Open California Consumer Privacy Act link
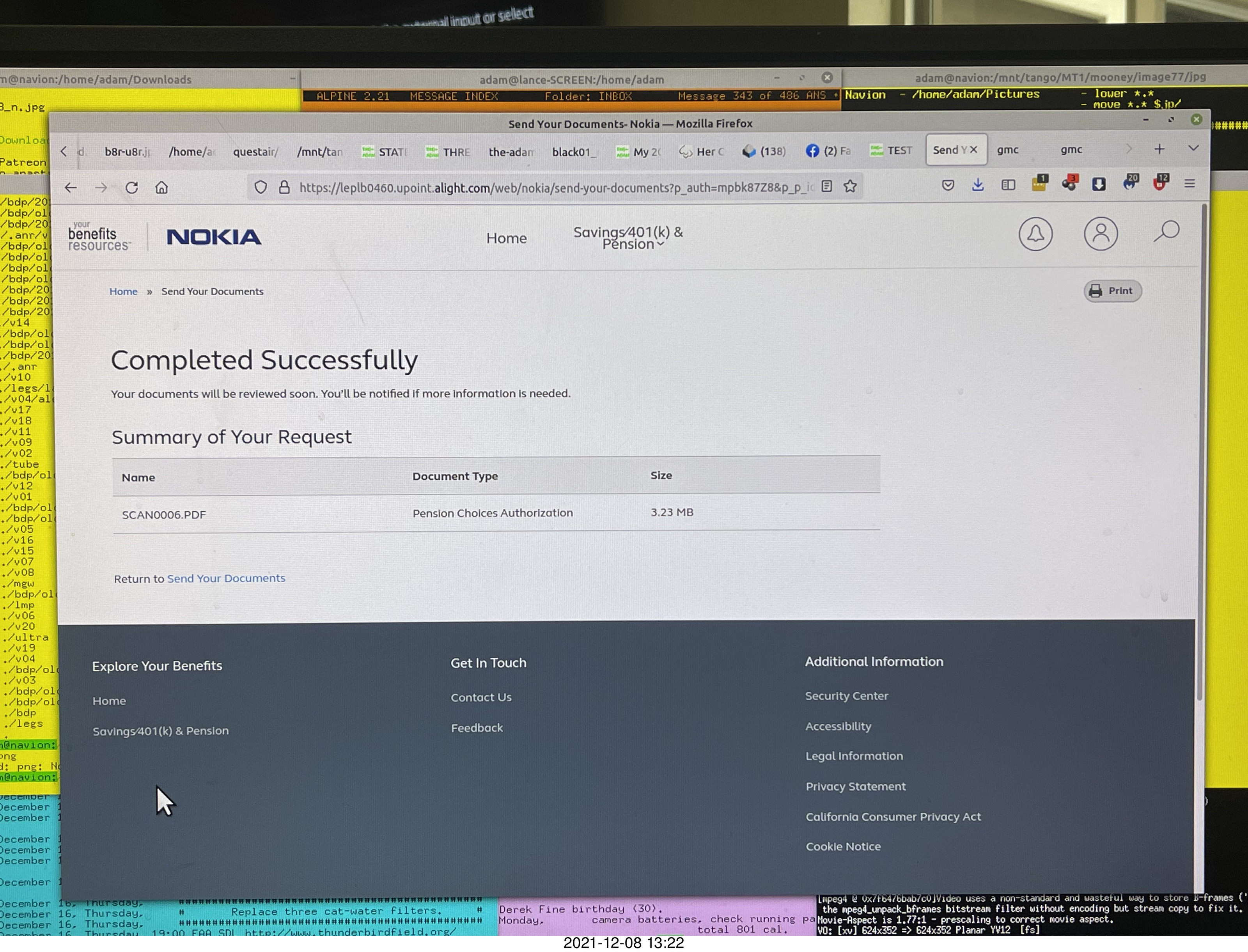The height and width of the screenshot is (952, 1248). click(x=893, y=817)
